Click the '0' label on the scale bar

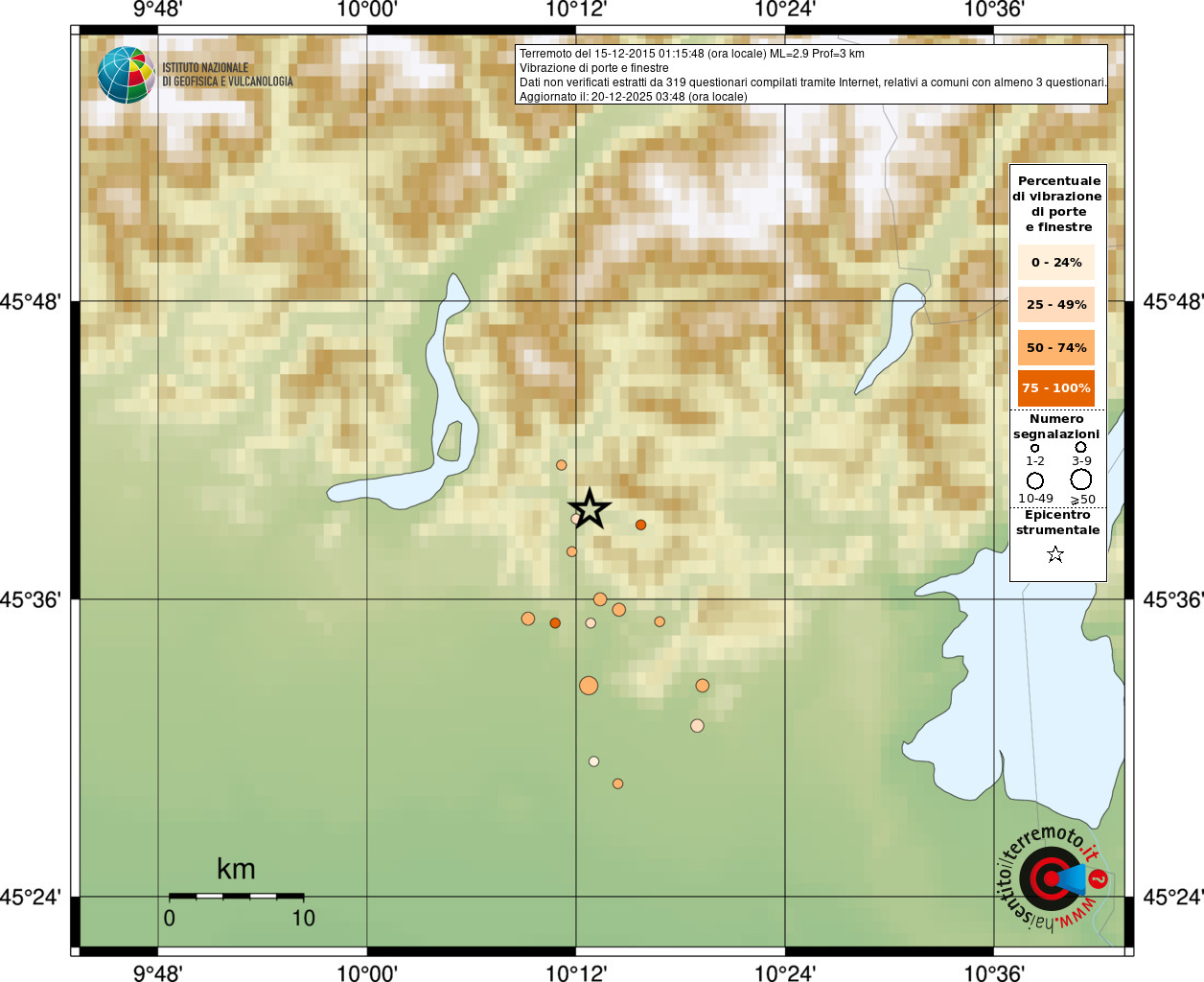pos(170,919)
